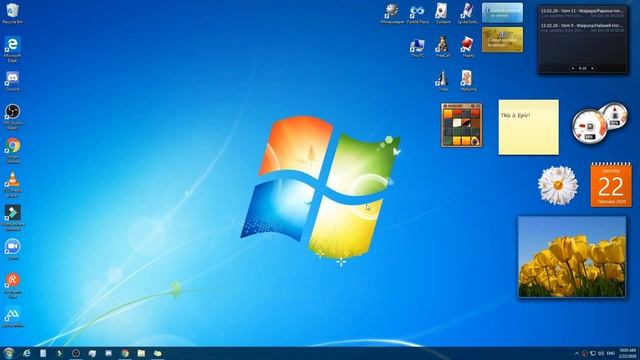Go to previous page in feed gadget
The image size is (640, 360).
click(x=573, y=68)
